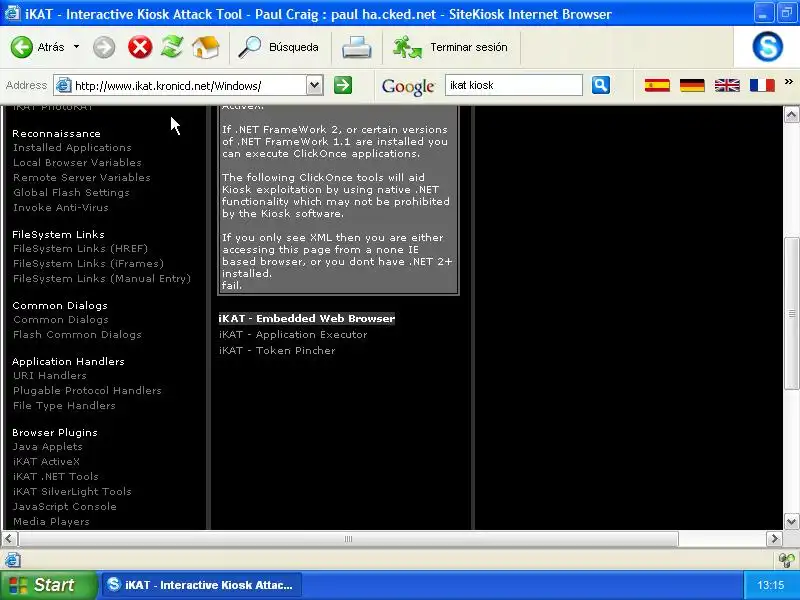Stop loading with the red X icon
The image size is (800, 600).
pos(140,47)
